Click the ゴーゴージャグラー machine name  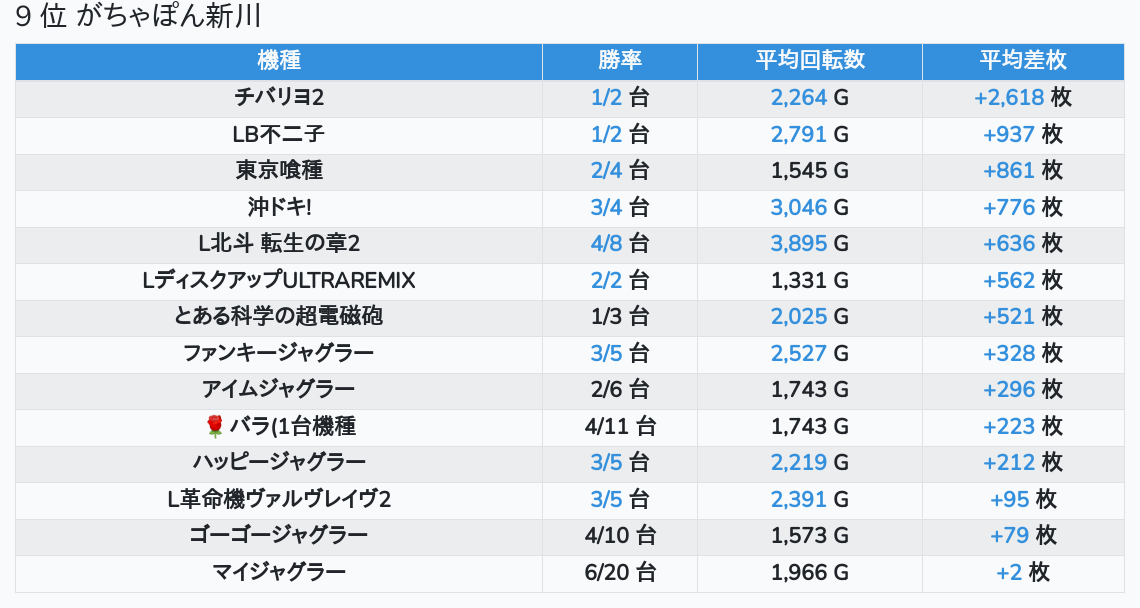(279, 536)
